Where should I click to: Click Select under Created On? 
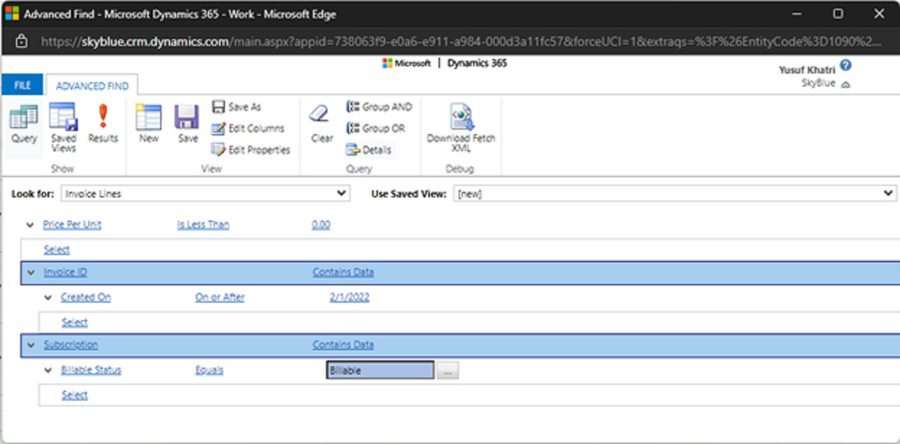pos(75,323)
